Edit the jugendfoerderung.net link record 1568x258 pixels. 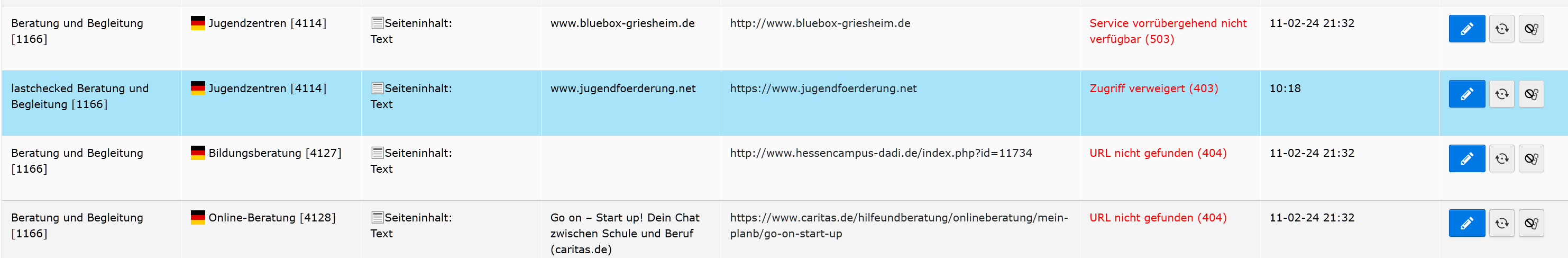click(1466, 94)
